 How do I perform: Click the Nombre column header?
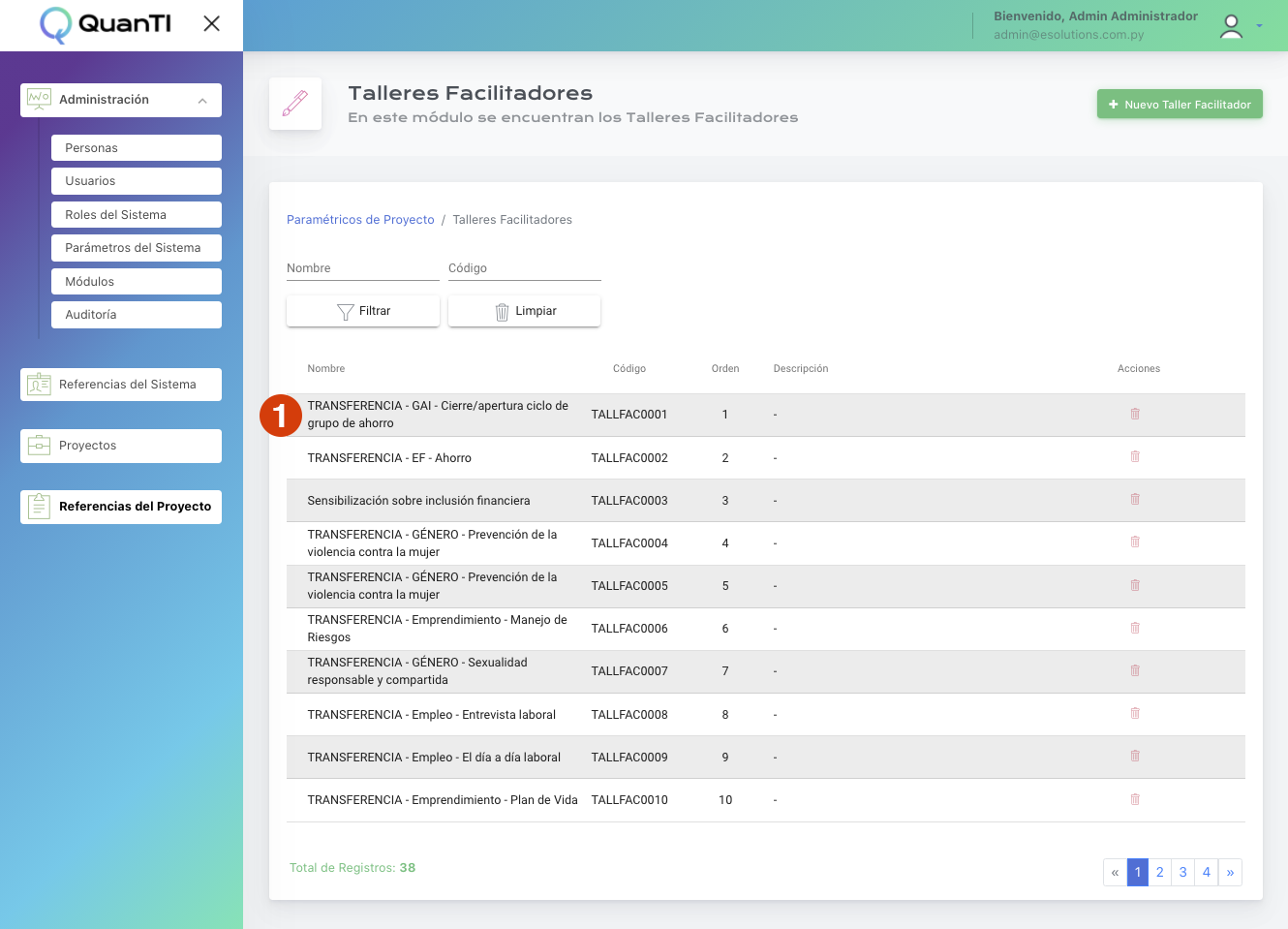(x=326, y=369)
